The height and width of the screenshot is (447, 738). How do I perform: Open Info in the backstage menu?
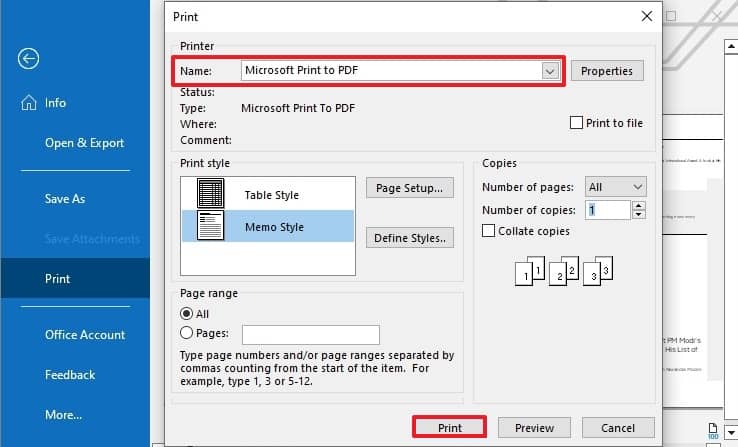click(x=56, y=103)
